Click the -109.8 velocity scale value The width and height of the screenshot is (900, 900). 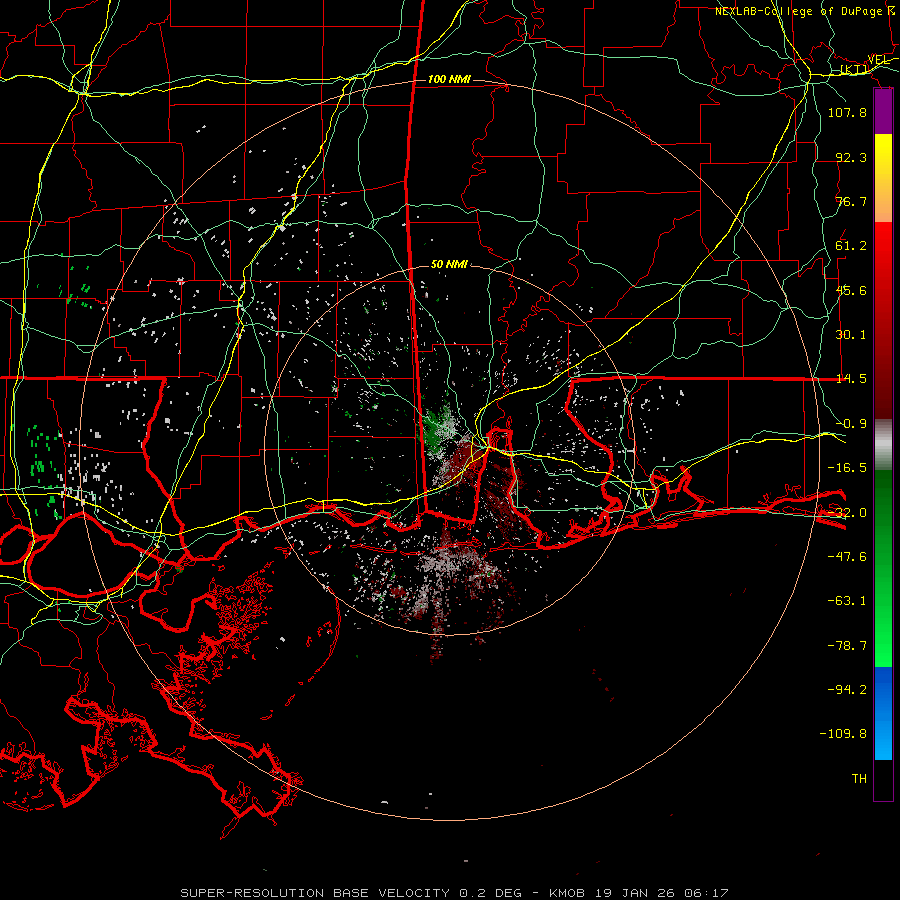tap(843, 734)
